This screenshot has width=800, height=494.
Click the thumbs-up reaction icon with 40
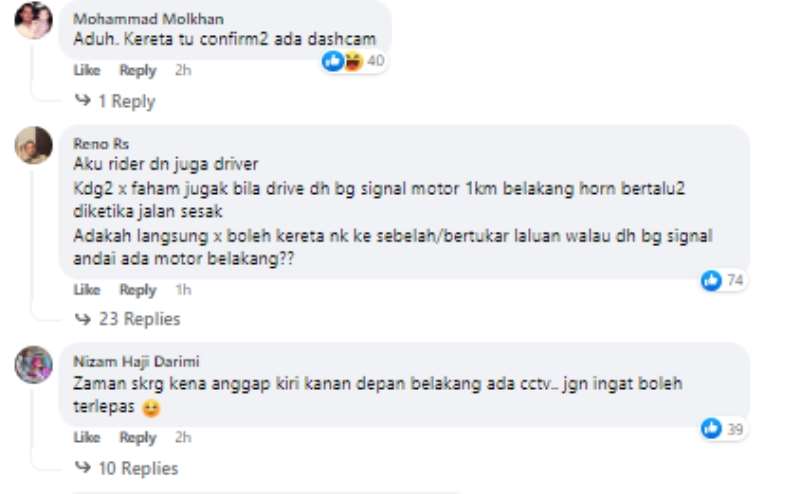[x=333, y=61]
